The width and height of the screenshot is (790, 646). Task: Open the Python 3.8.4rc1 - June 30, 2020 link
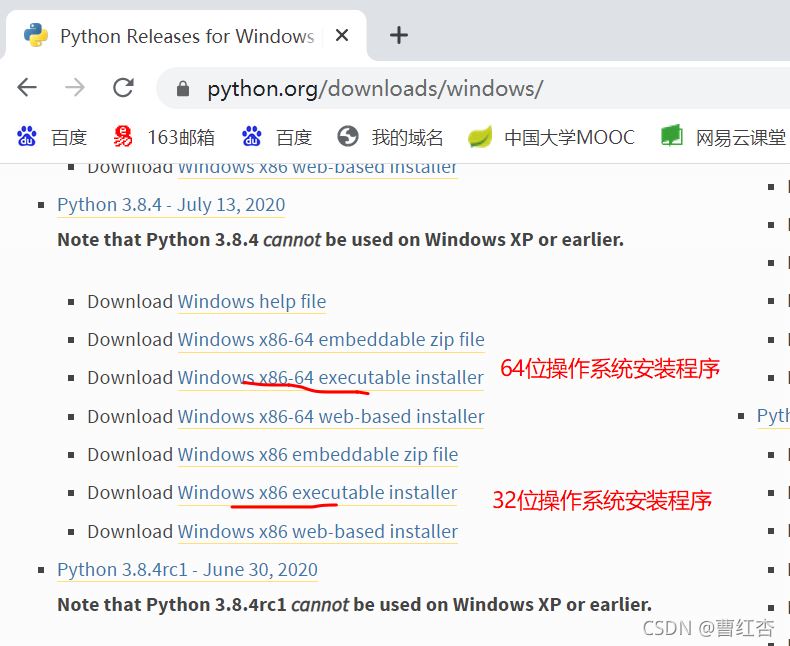coord(187,570)
